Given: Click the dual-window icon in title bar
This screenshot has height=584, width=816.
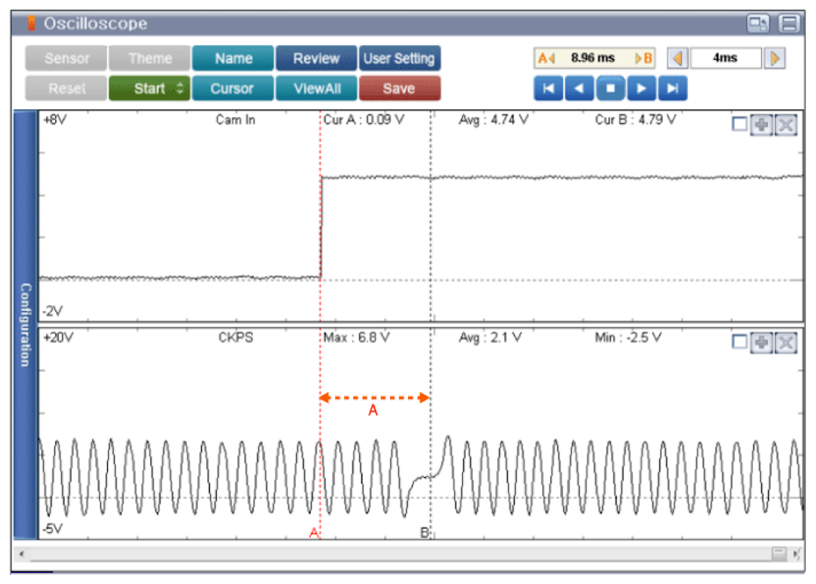Looking at the screenshot, I should tap(758, 23).
